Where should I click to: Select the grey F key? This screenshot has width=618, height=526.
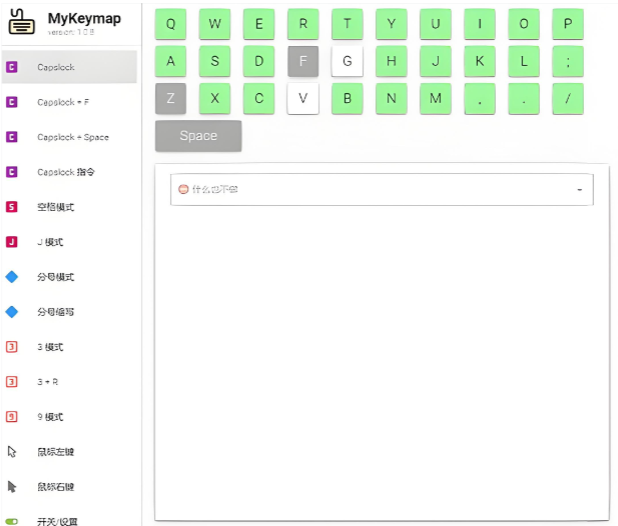(303, 61)
